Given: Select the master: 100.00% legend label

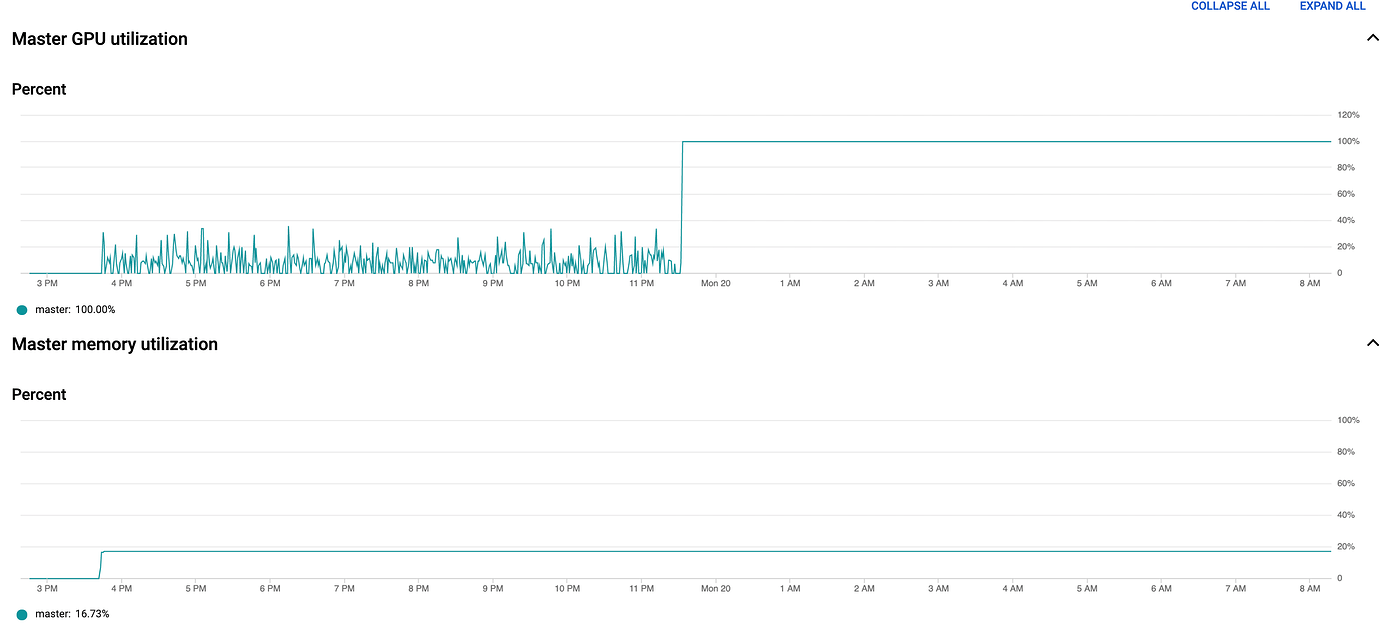Looking at the screenshot, I should [x=75, y=310].
